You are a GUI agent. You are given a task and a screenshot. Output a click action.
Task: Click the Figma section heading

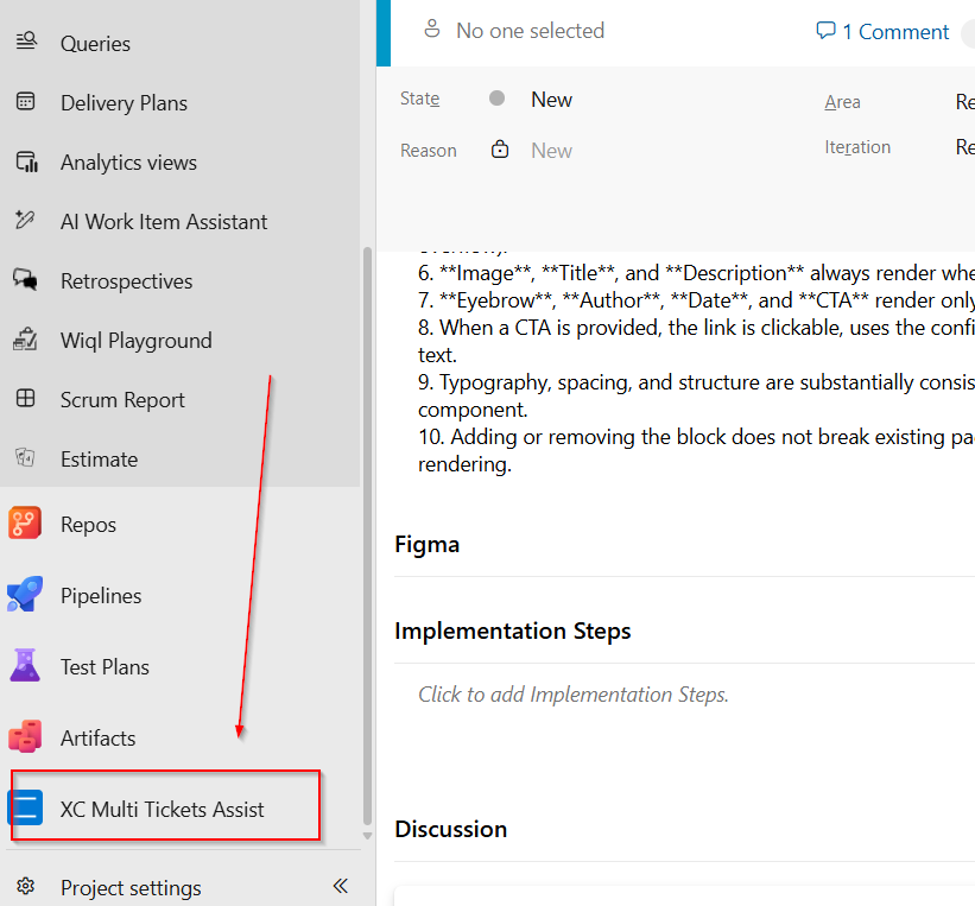coord(427,544)
